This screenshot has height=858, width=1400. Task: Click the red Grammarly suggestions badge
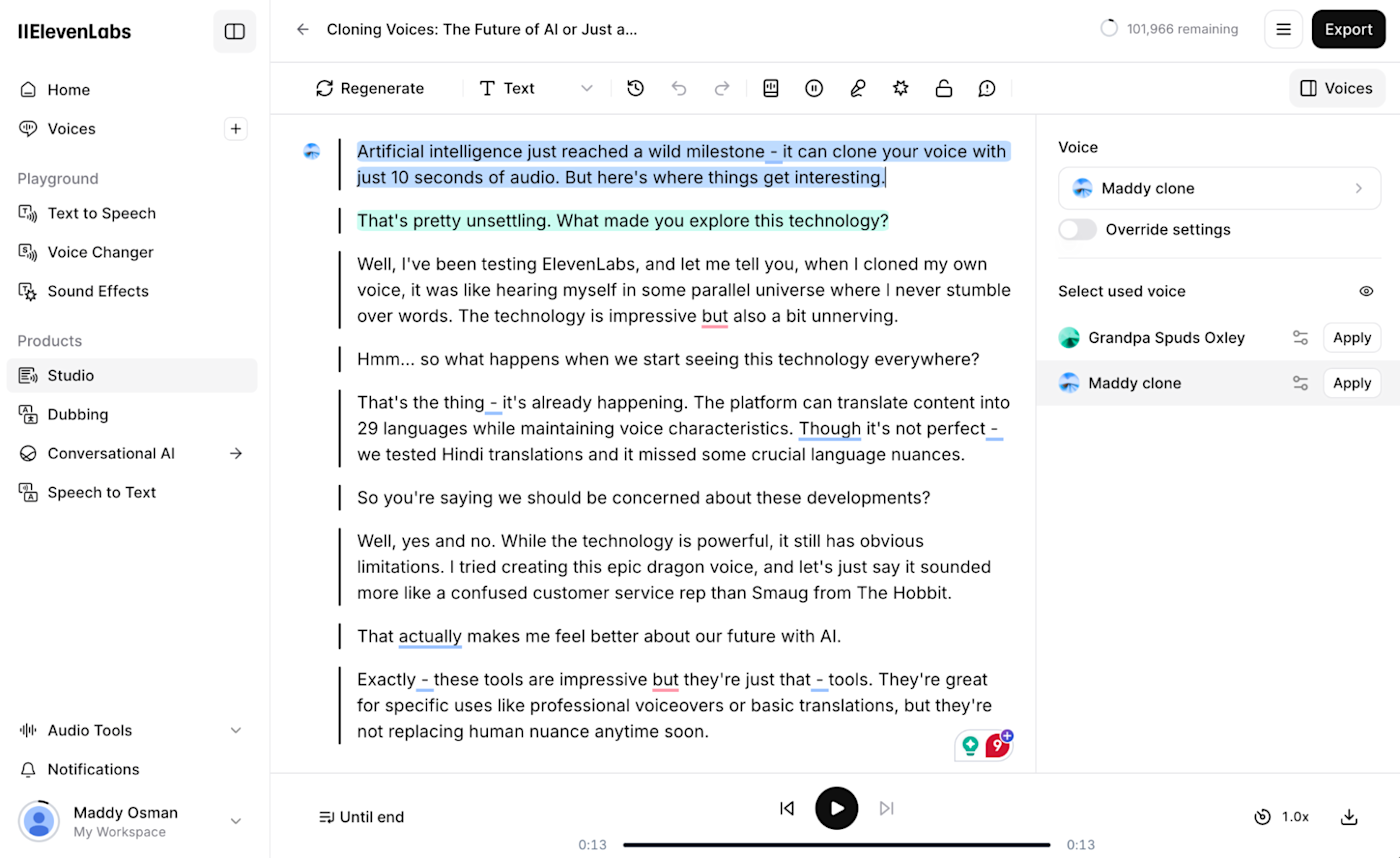click(997, 745)
